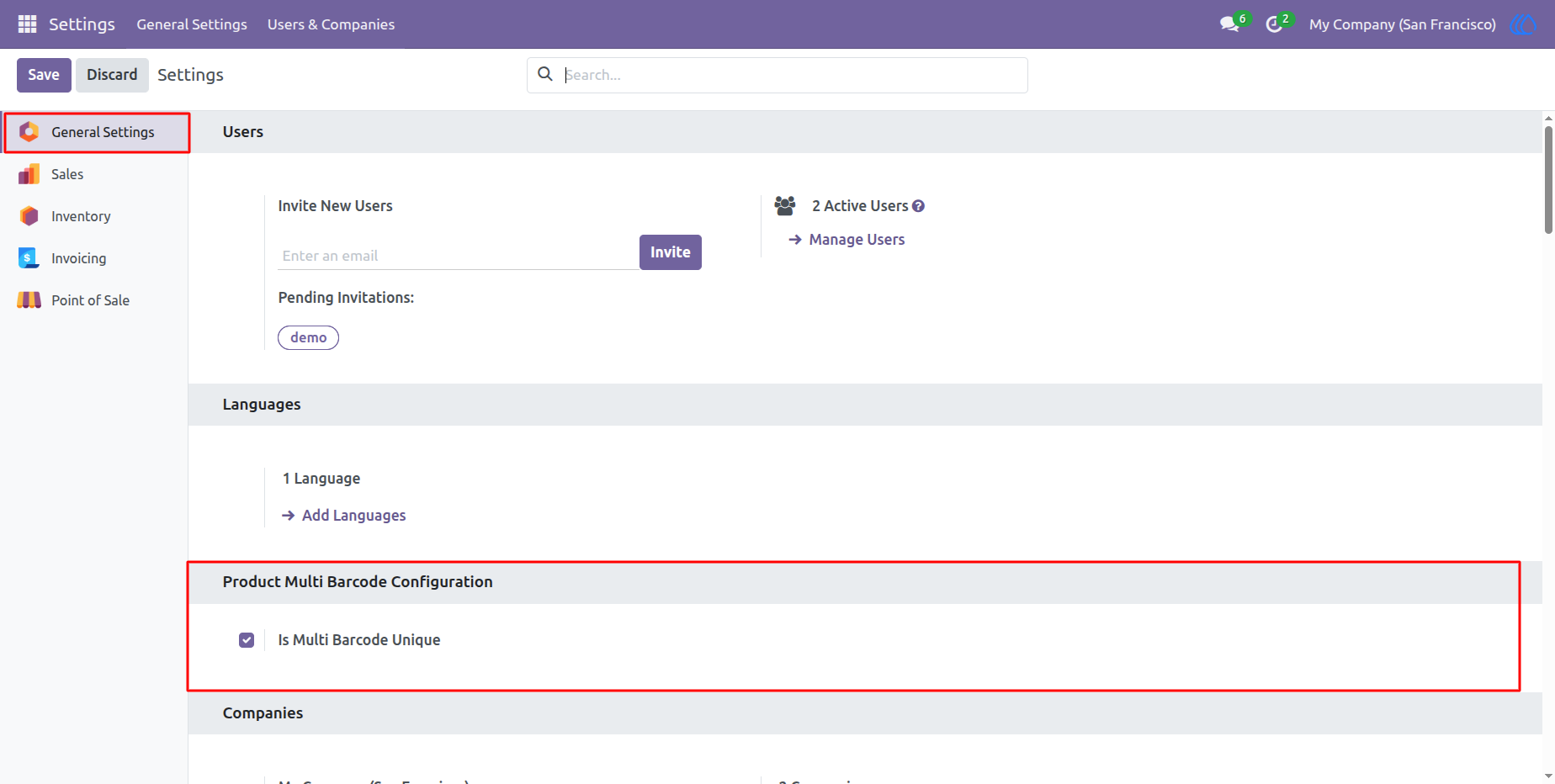
Task: Click the scrollbar down arrow
Action: (x=1548, y=776)
